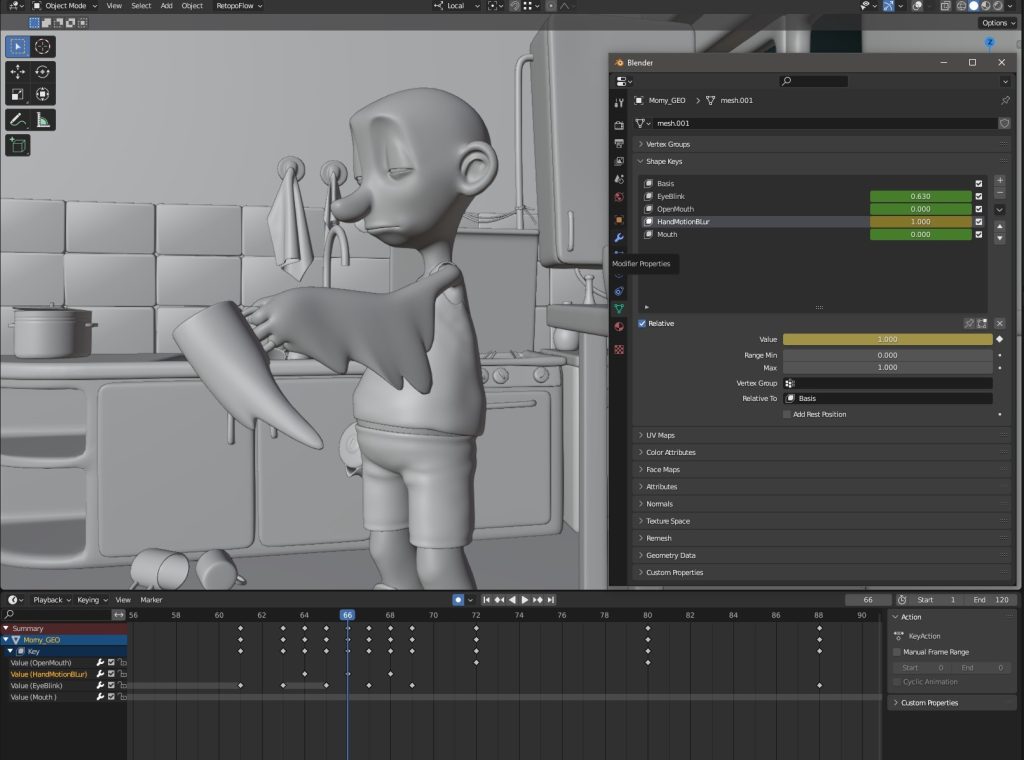The image size is (1024, 760).
Task: Open the viewport Options dropdown
Action: (x=998, y=23)
